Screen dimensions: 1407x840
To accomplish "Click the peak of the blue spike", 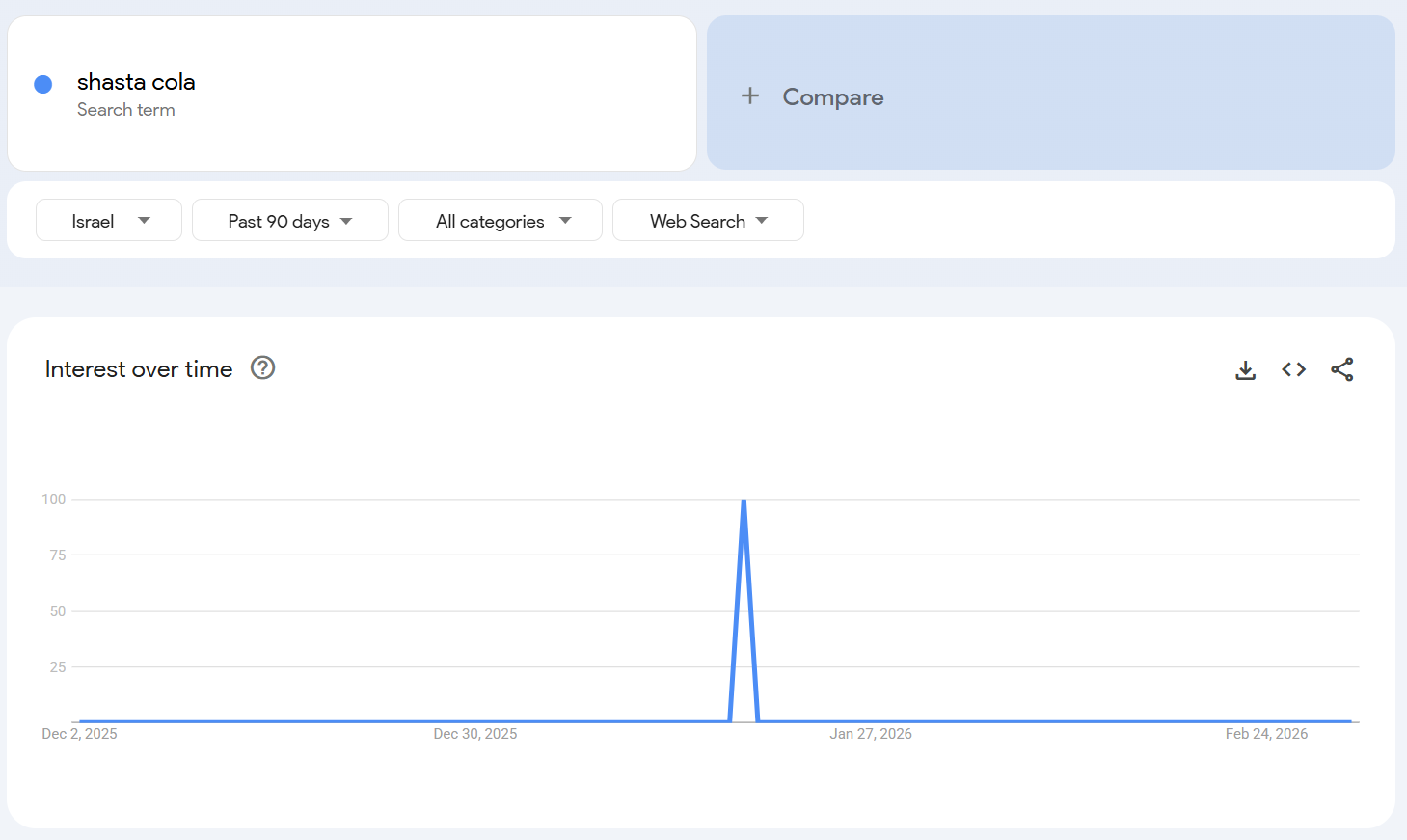I will click(744, 501).
